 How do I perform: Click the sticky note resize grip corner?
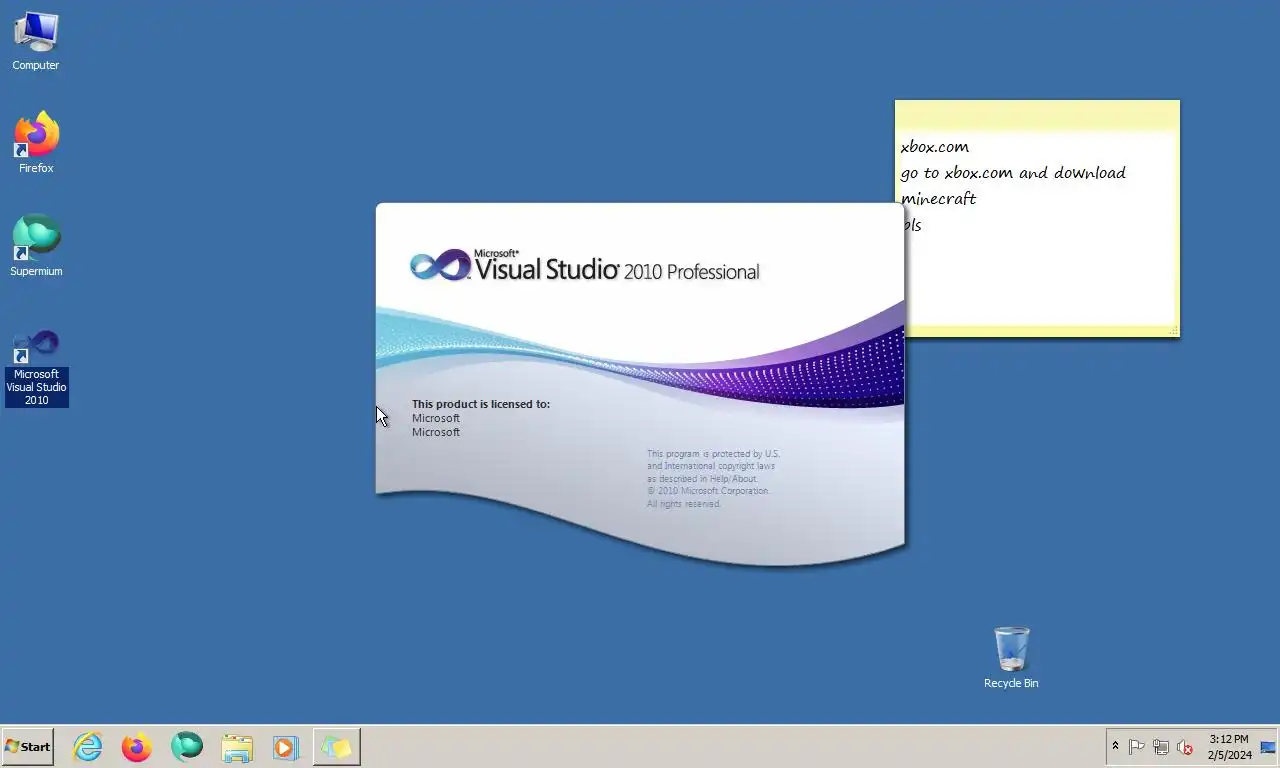point(1173,330)
